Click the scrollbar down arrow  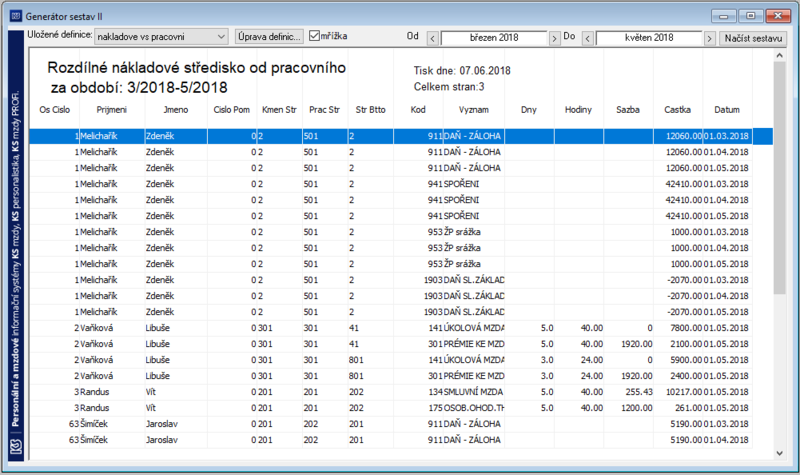[779, 453]
